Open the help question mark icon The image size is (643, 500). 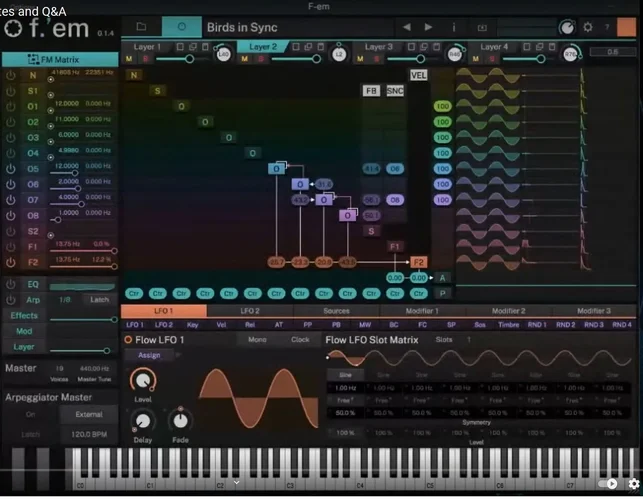pyautogui.click(x=607, y=27)
